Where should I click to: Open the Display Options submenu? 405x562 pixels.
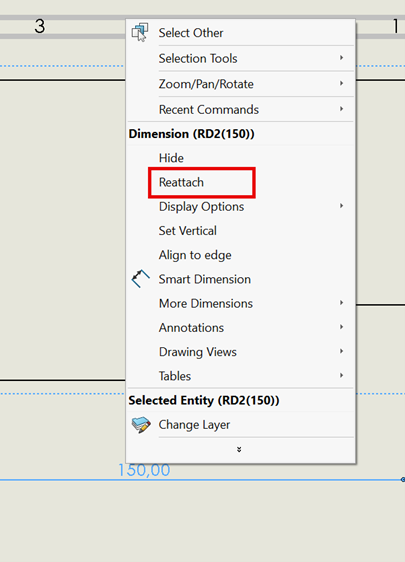coord(240,206)
